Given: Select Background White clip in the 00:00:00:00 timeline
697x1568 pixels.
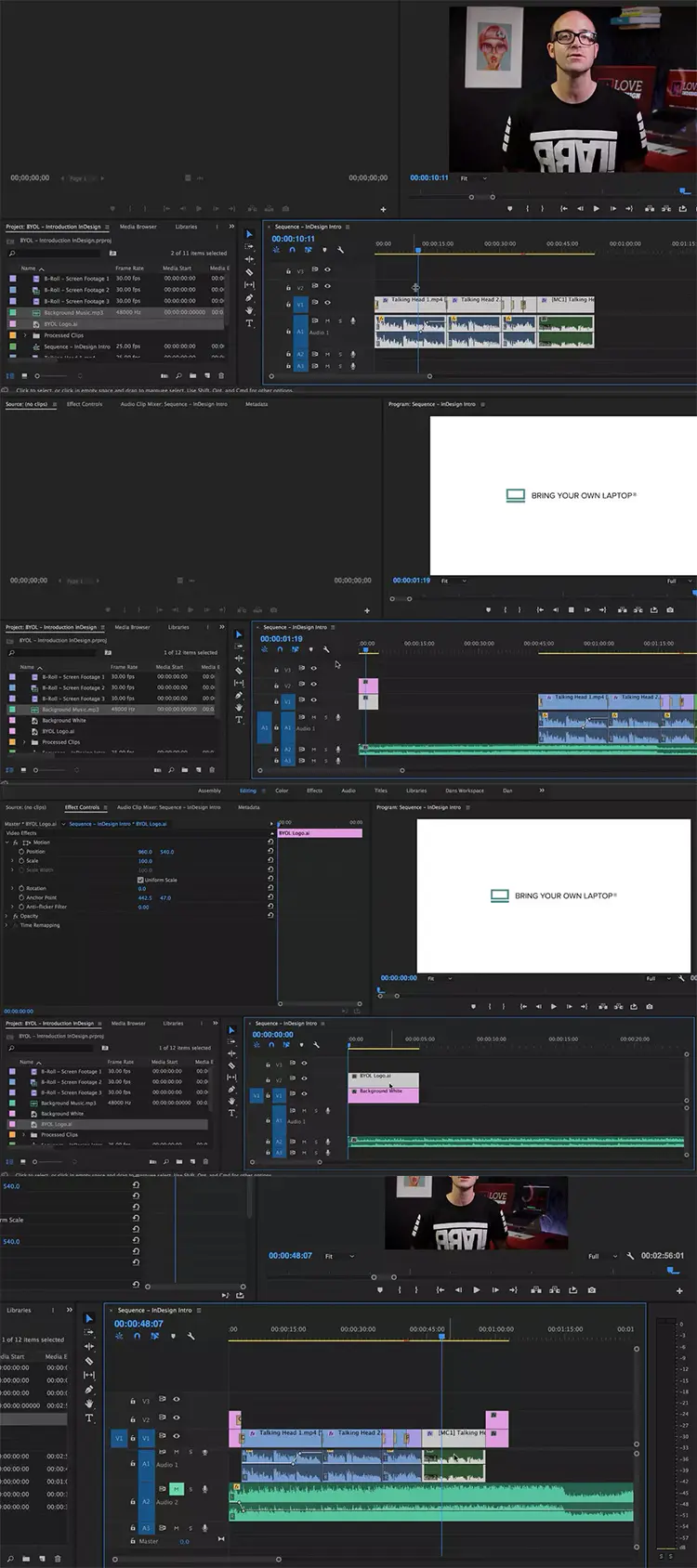Looking at the screenshot, I should click(x=383, y=1093).
